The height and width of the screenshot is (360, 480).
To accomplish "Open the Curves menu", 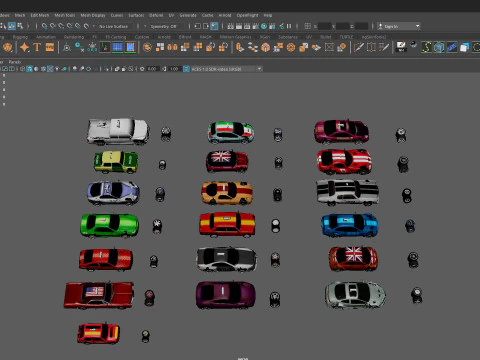I will pos(117,15).
